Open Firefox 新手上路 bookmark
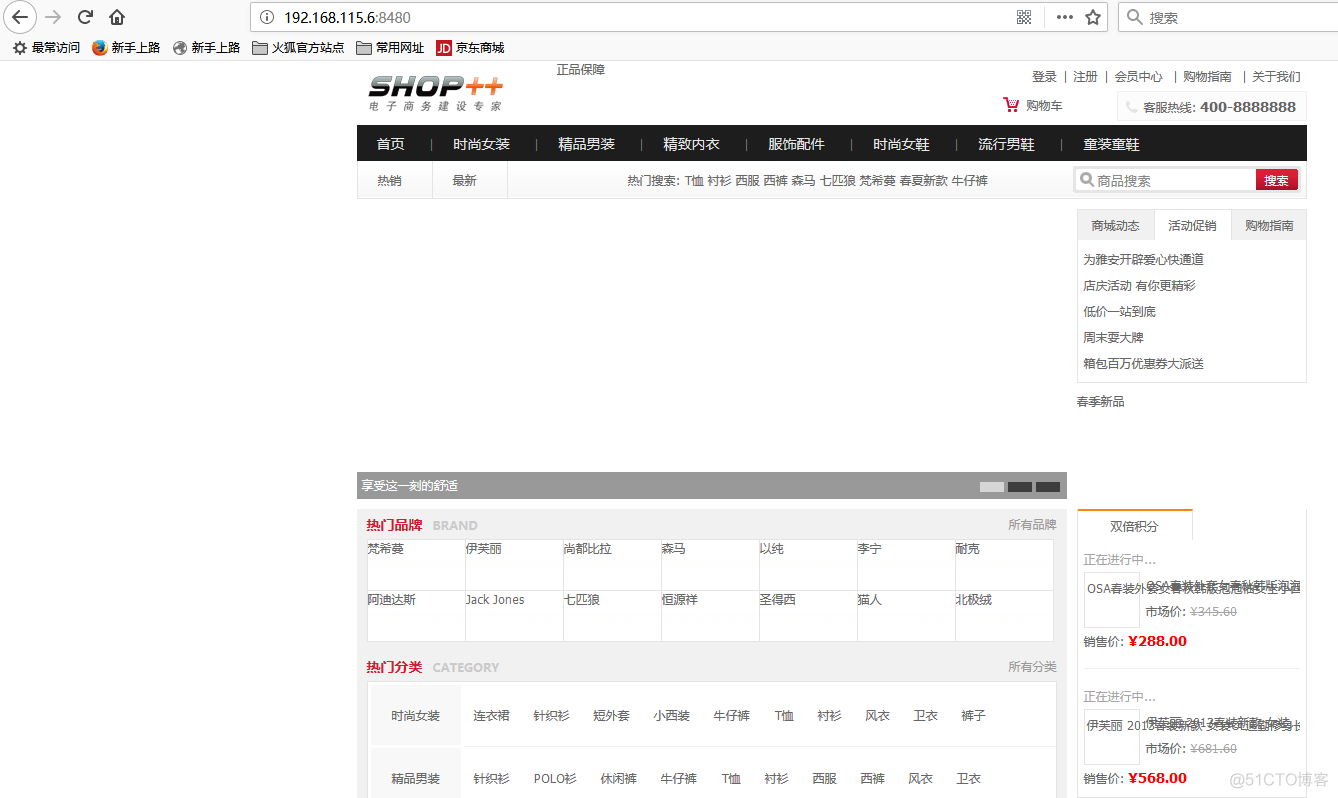1338x798 pixels. click(126, 47)
